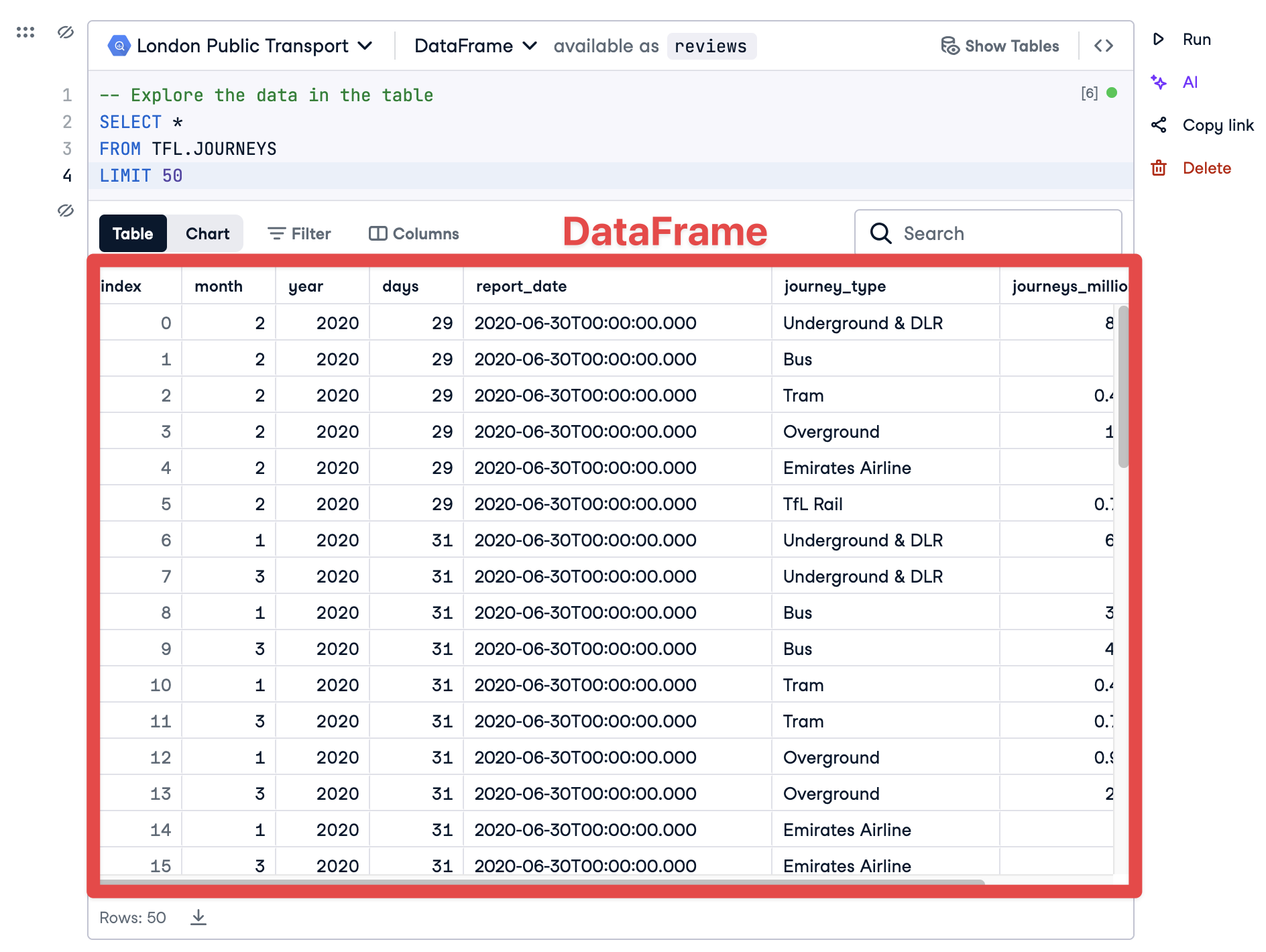Copy link to this cell
Image resolution: width=1266 pixels, height=952 pixels.
click(1204, 125)
